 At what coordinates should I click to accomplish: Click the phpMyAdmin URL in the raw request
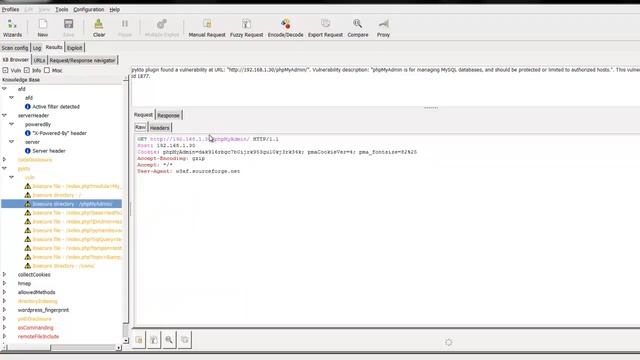point(200,139)
